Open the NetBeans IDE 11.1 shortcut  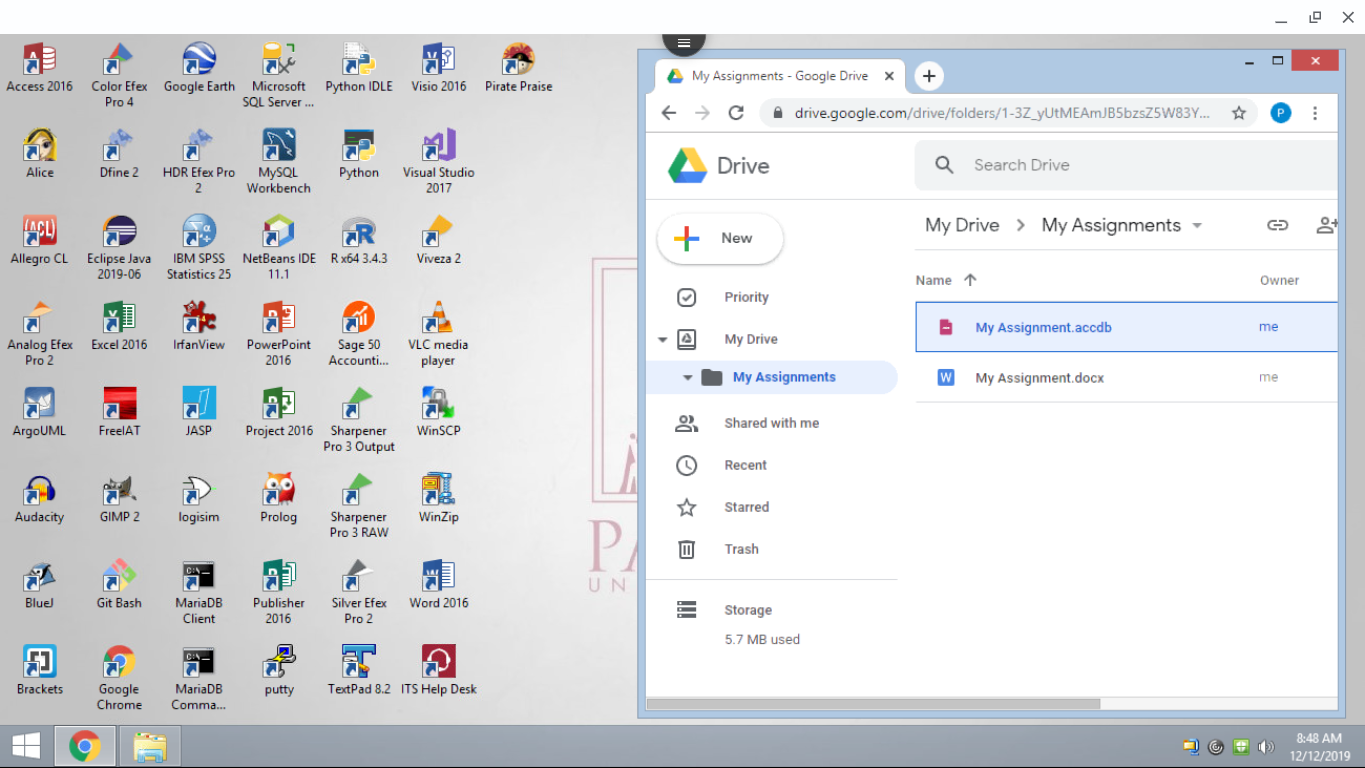pos(278,247)
